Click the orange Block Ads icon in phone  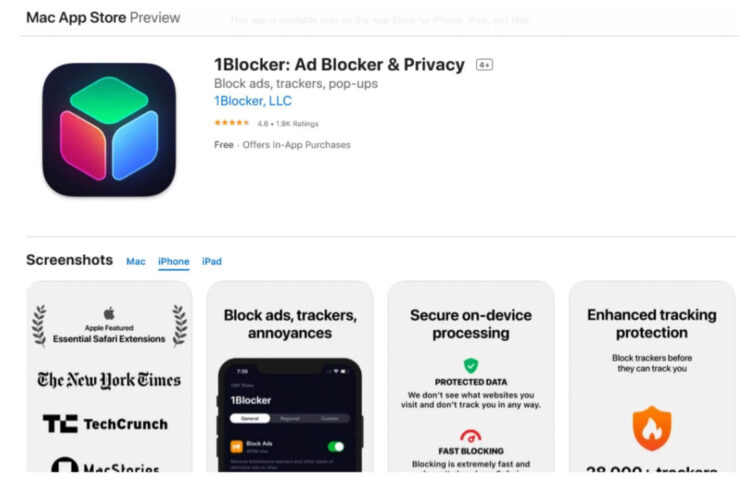[x=236, y=446]
